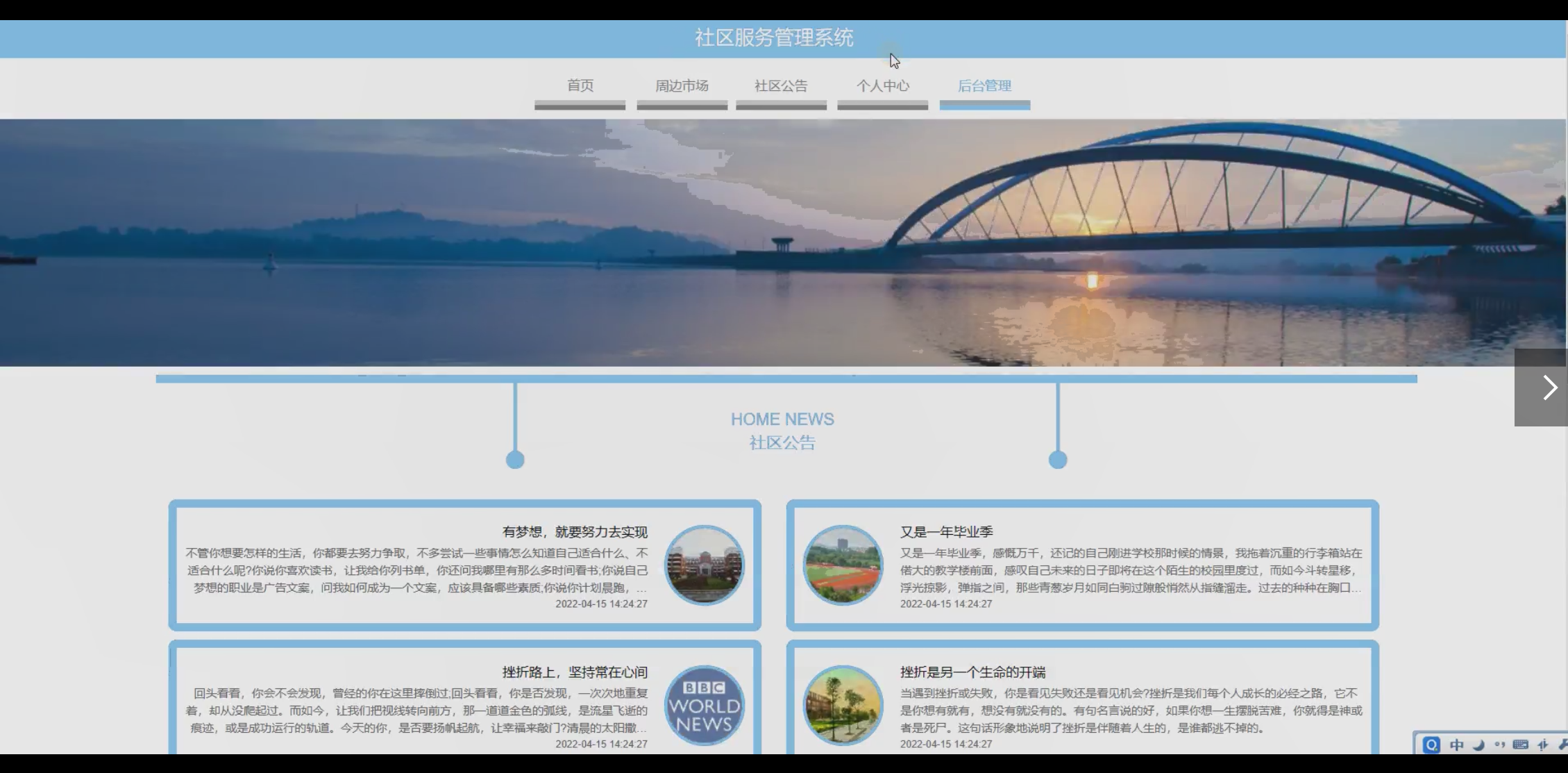Screen dimensions: 1568x773
Task: Open the 个人中心 tab
Action: point(882,86)
